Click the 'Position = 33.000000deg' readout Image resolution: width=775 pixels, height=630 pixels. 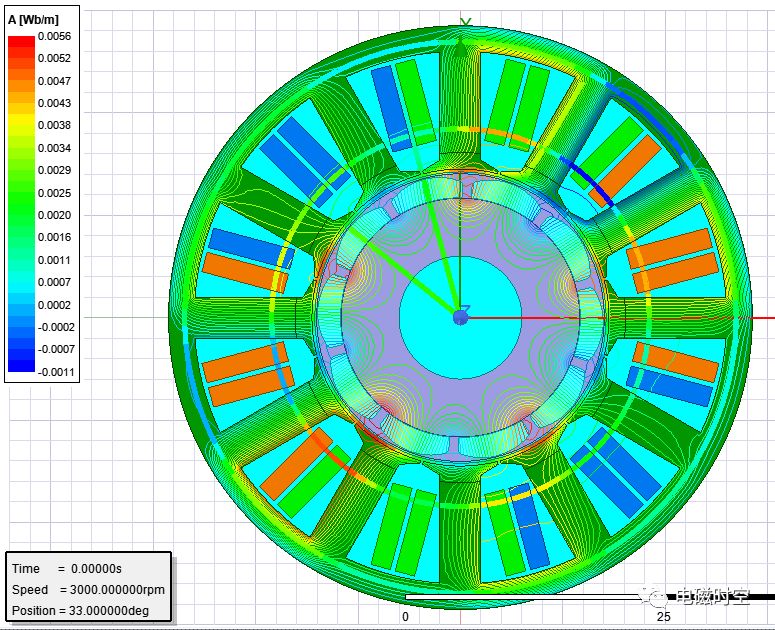80,611
